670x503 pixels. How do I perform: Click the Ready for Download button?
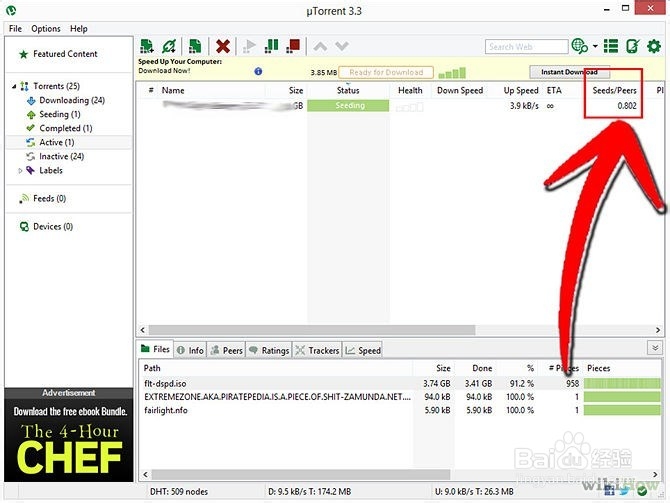pos(386,72)
